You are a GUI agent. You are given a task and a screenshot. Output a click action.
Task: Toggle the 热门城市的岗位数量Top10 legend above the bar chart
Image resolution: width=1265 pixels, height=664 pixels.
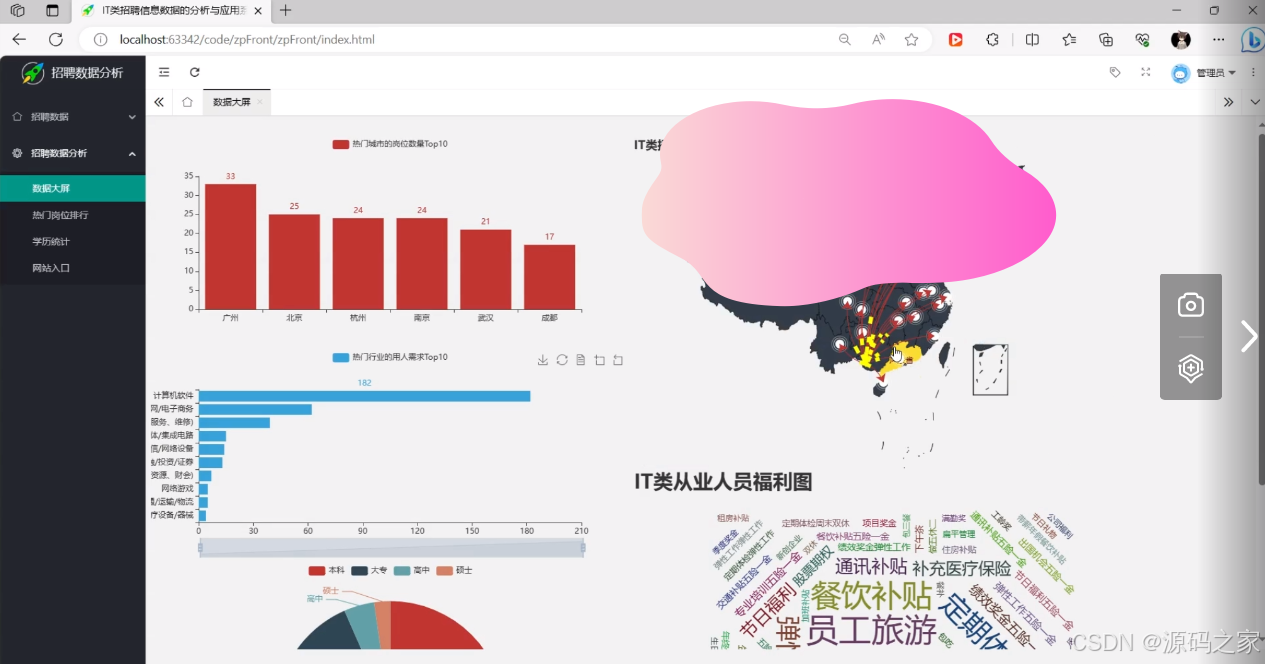click(x=388, y=144)
